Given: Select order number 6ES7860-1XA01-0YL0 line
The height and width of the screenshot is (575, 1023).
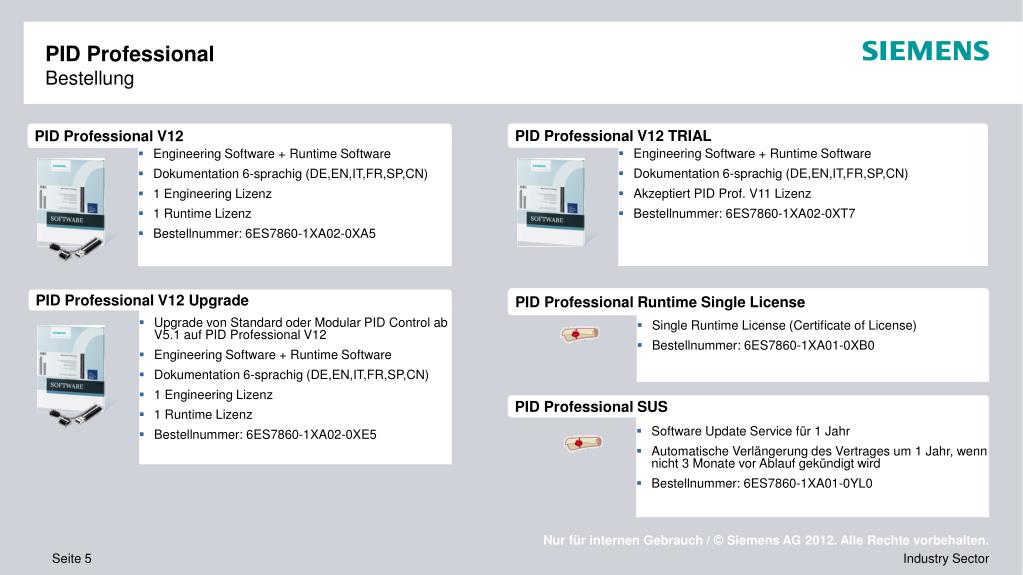Looking at the screenshot, I should 761,484.
